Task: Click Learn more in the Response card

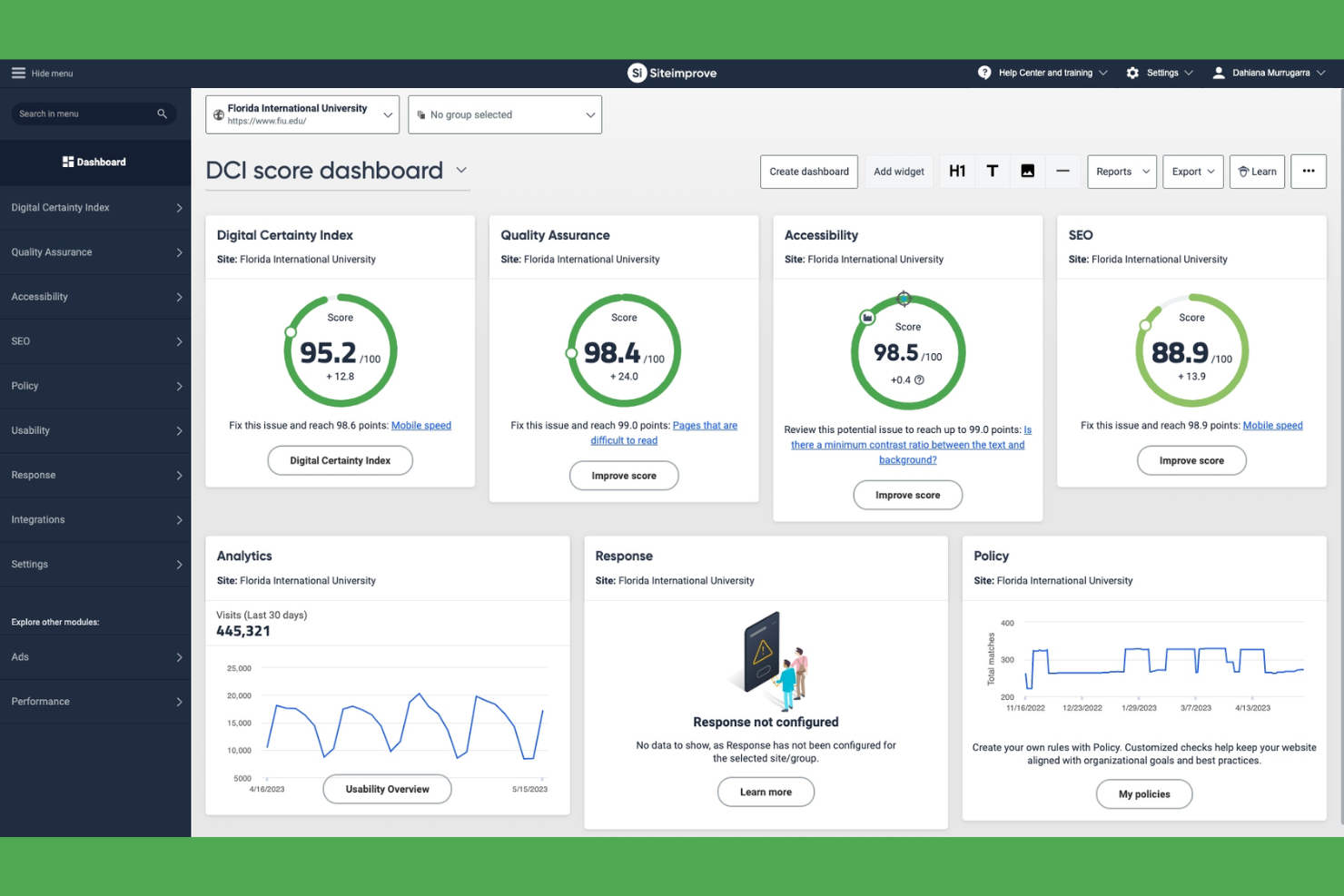Action: coord(766,792)
